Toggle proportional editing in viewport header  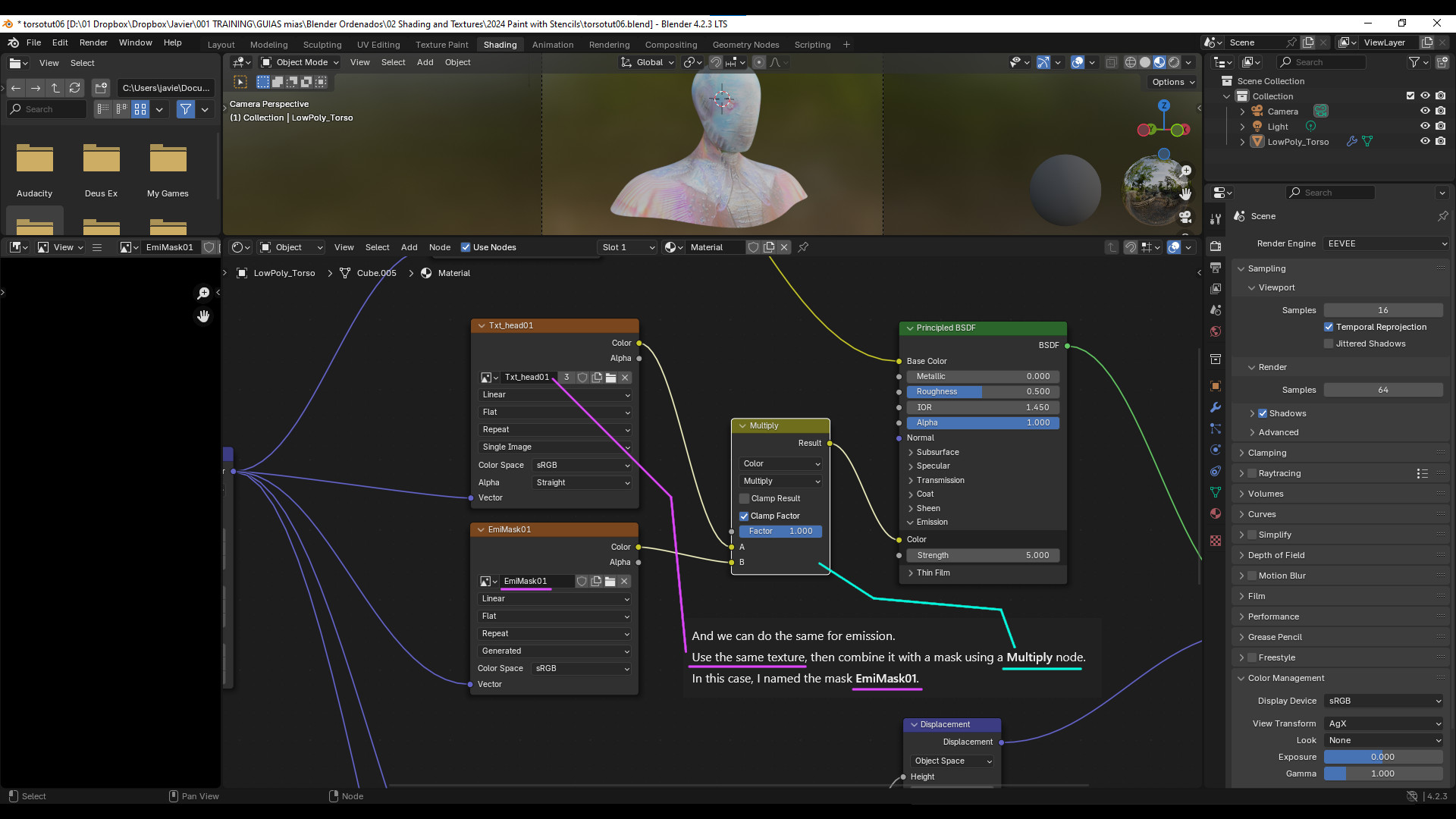click(759, 62)
